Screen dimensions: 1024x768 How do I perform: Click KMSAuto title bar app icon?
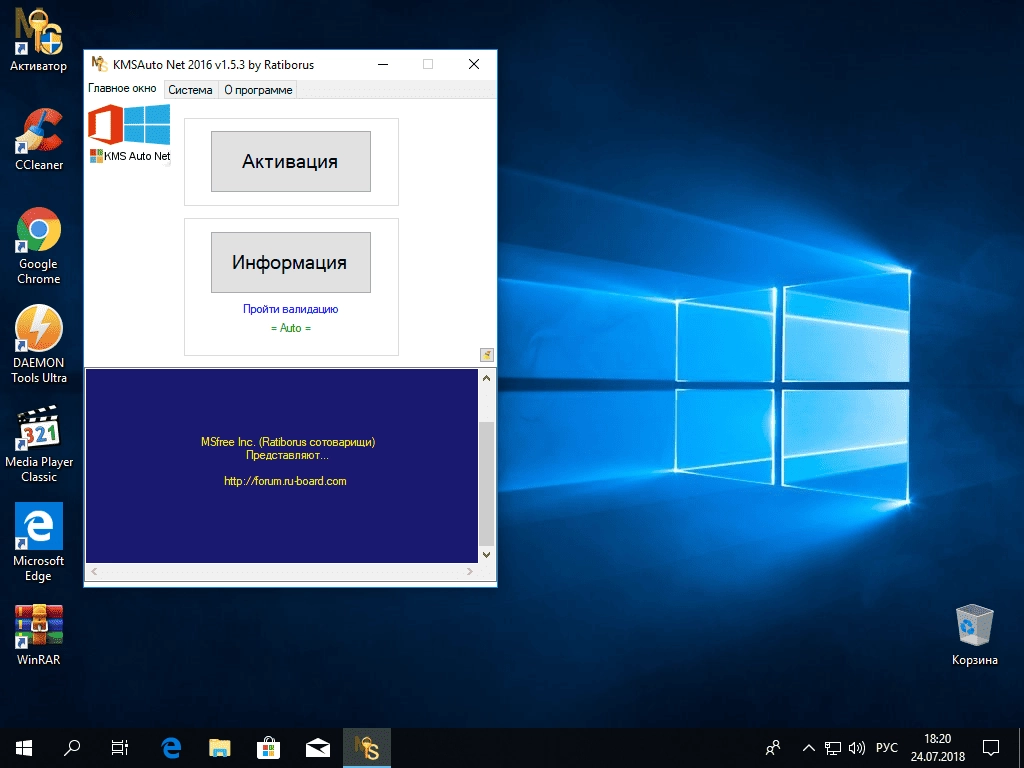coord(99,64)
